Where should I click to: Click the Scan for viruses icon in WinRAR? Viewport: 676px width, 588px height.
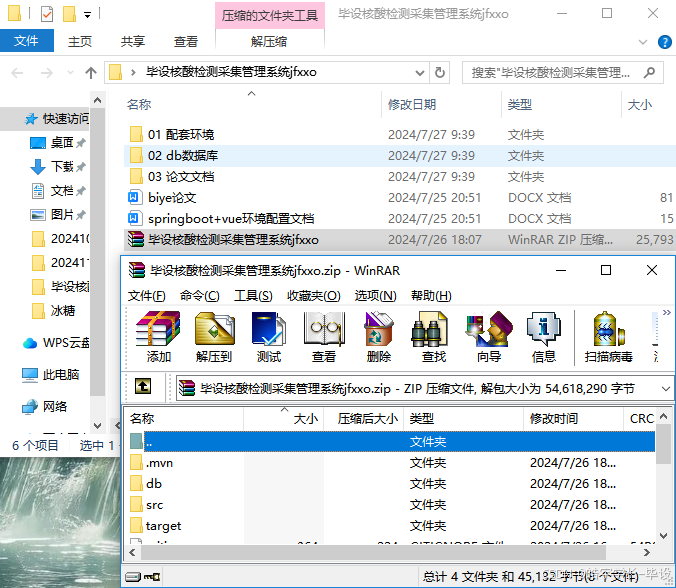[x=608, y=337]
